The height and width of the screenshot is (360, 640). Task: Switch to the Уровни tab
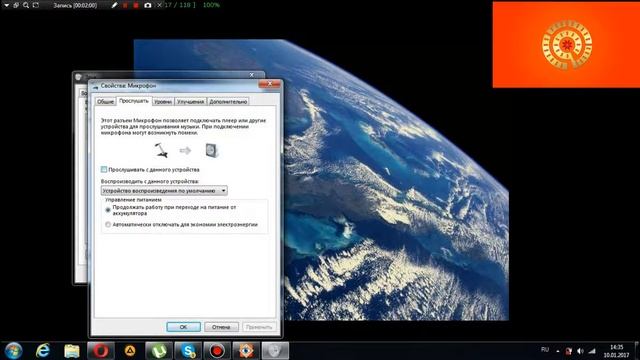(x=163, y=102)
